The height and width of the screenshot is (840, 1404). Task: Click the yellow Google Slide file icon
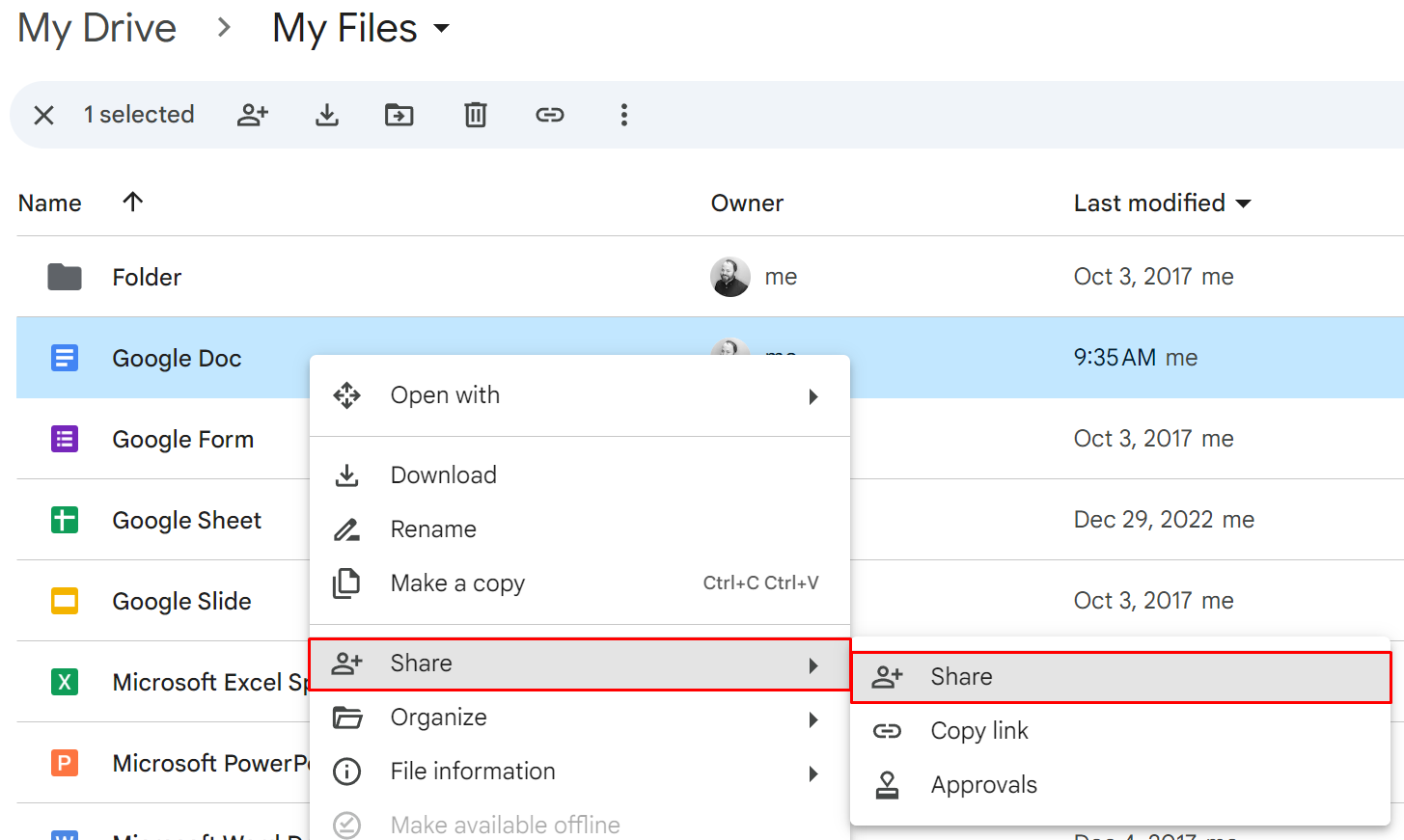point(65,601)
